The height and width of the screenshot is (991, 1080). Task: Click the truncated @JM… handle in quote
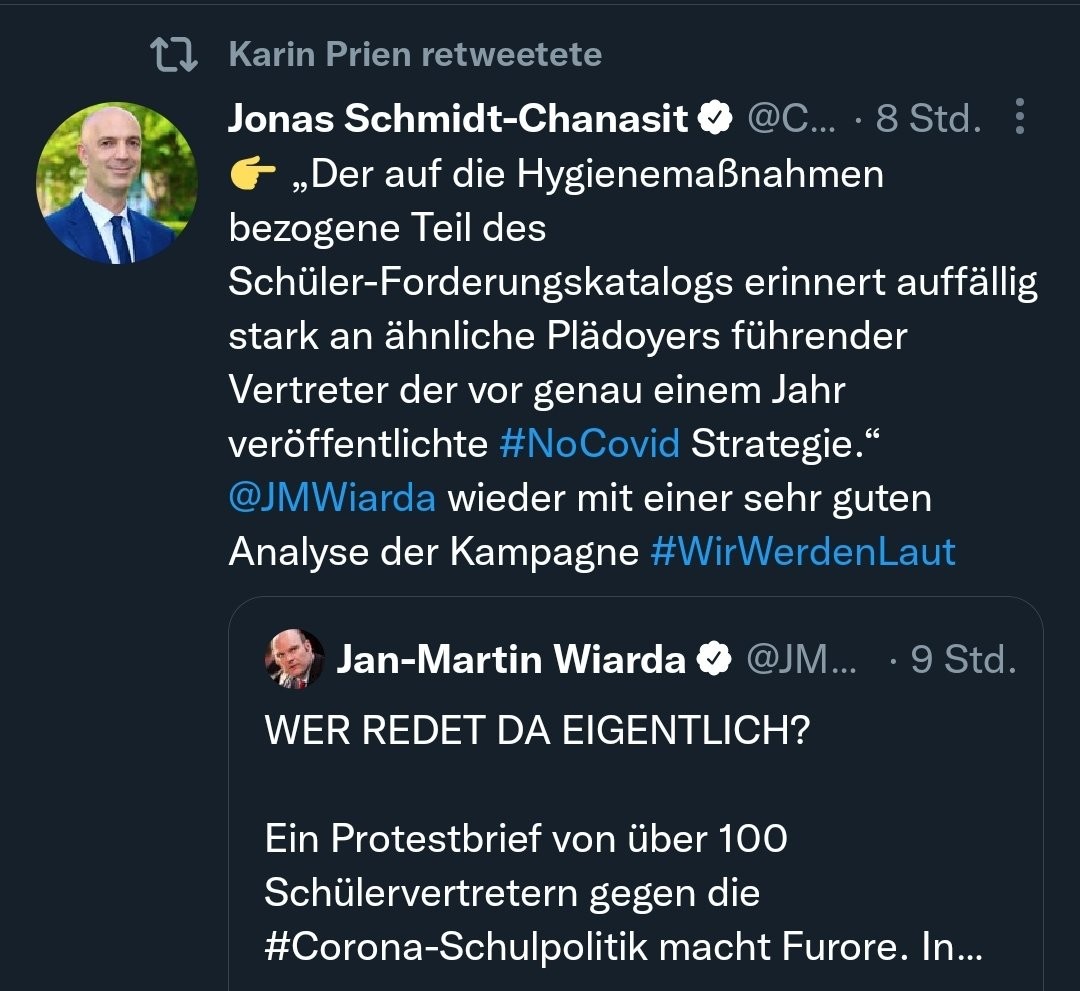(x=801, y=659)
